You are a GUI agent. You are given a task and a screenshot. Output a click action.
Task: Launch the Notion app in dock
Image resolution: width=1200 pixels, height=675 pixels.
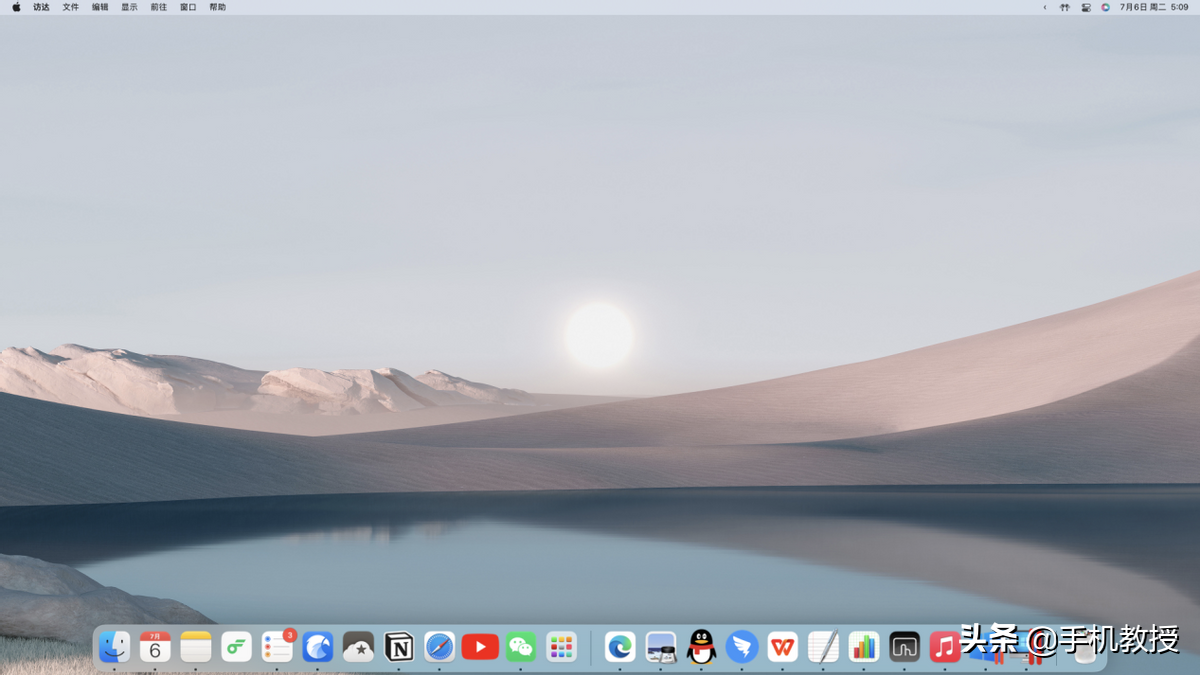(x=399, y=647)
